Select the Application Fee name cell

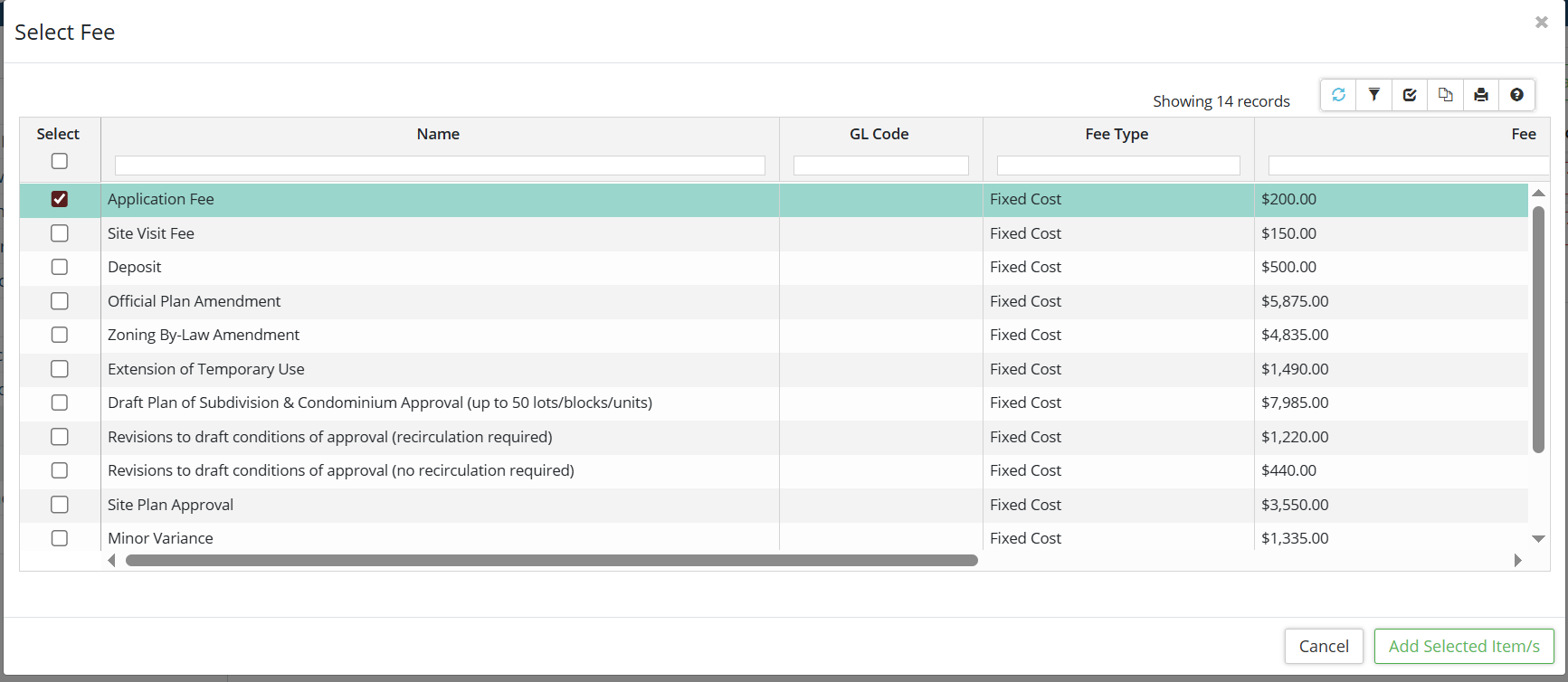[161, 199]
